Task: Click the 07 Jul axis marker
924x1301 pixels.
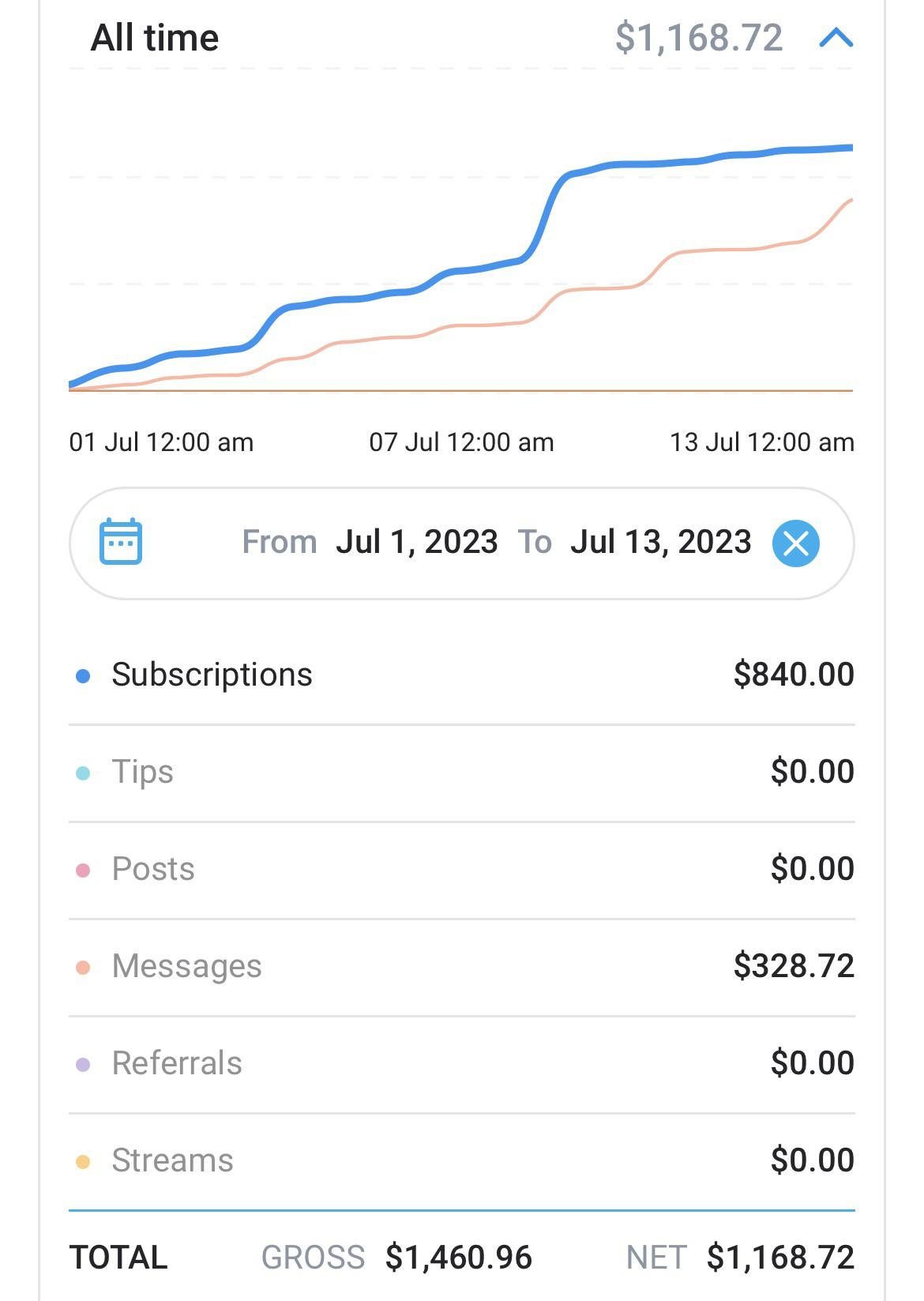Action: click(x=461, y=442)
